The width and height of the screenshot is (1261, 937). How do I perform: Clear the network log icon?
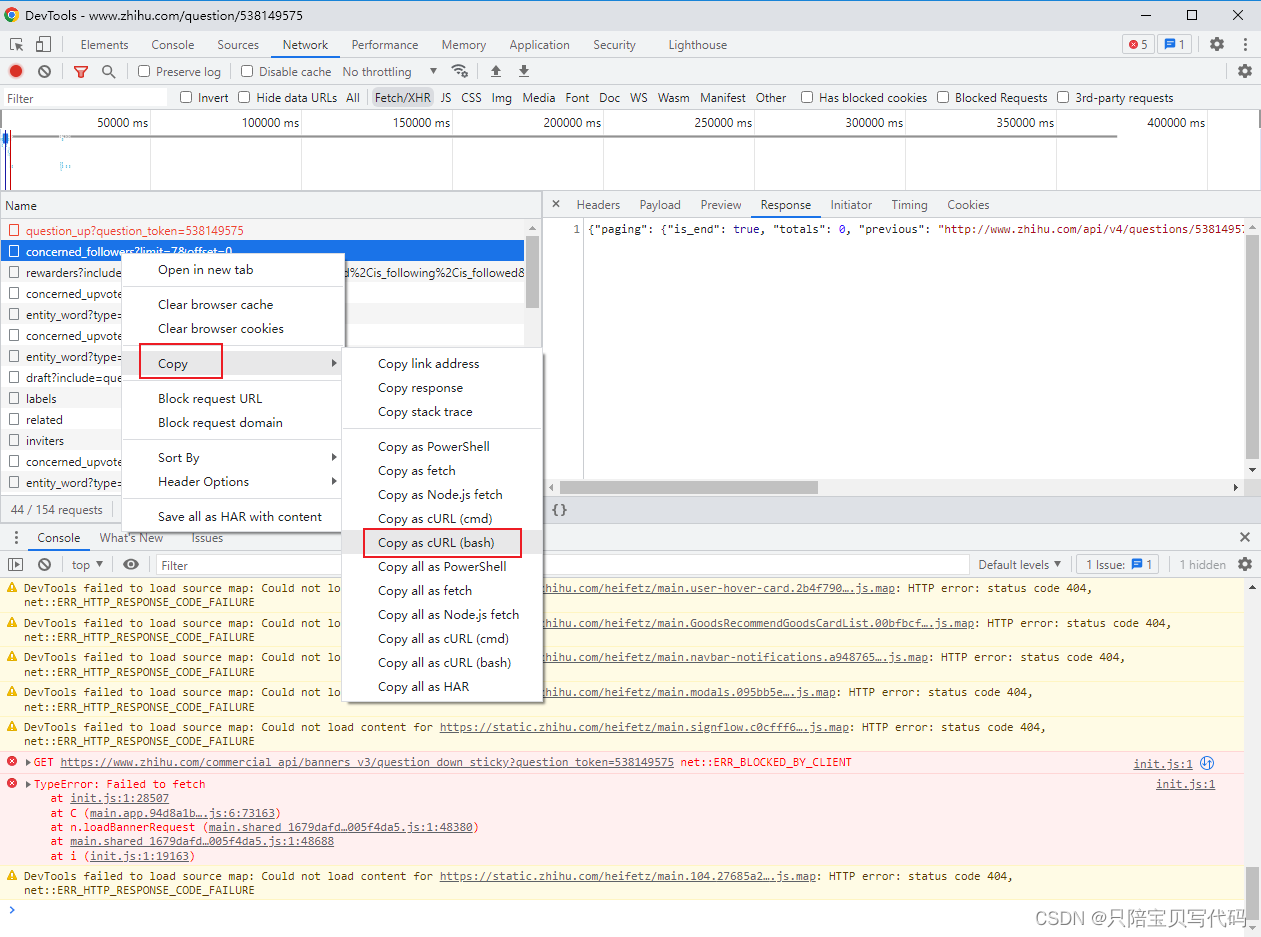tap(45, 71)
